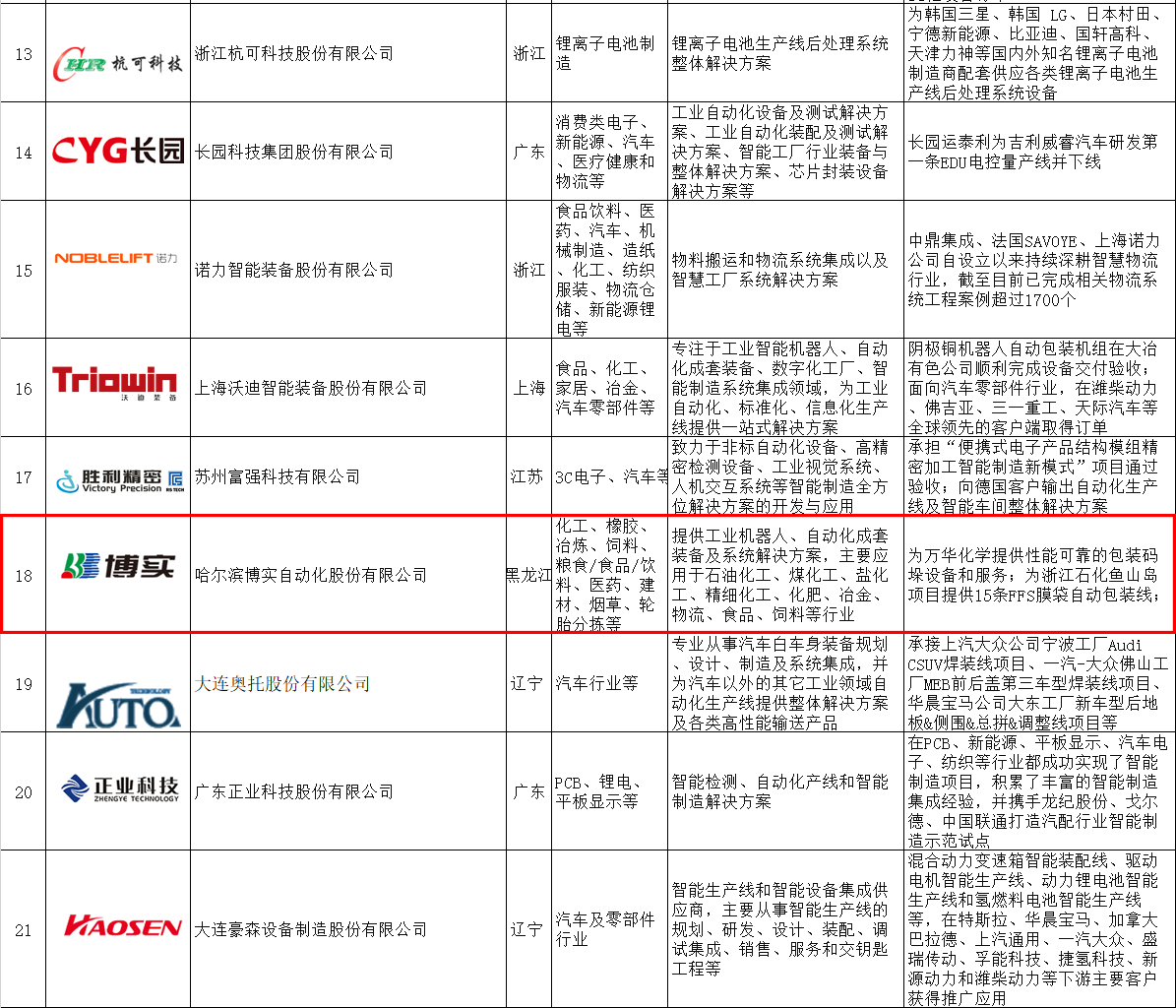Click the 辽宁 province cell for 大连豪森
1176x1008 pixels.
coord(527,929)
